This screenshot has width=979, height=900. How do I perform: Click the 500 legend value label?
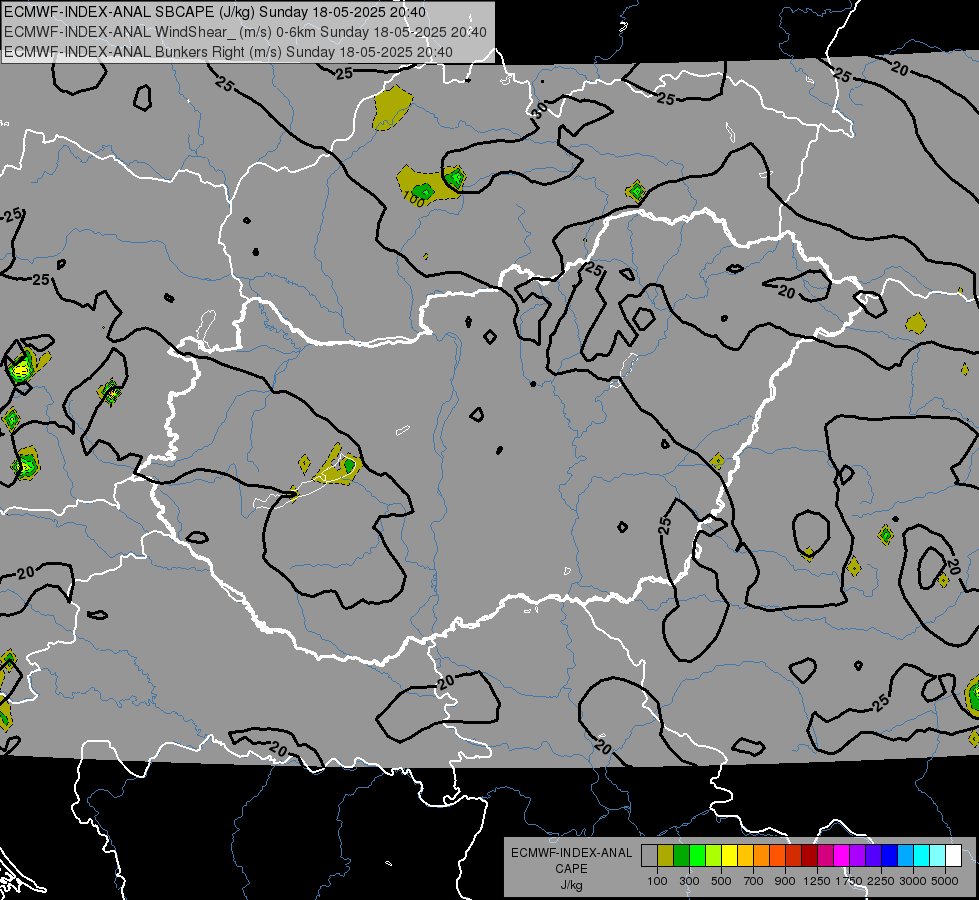point(721,881)
